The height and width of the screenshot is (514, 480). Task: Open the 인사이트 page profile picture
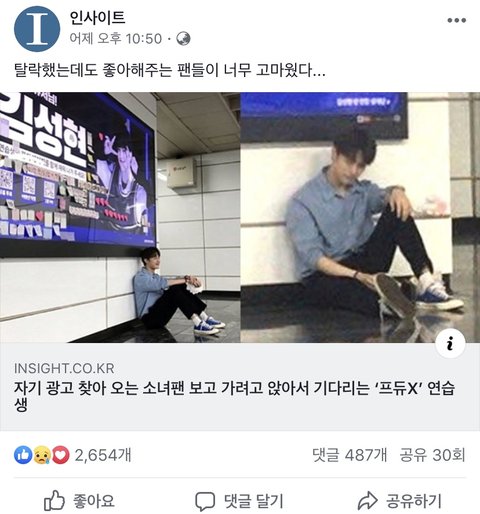click(37, 29)
